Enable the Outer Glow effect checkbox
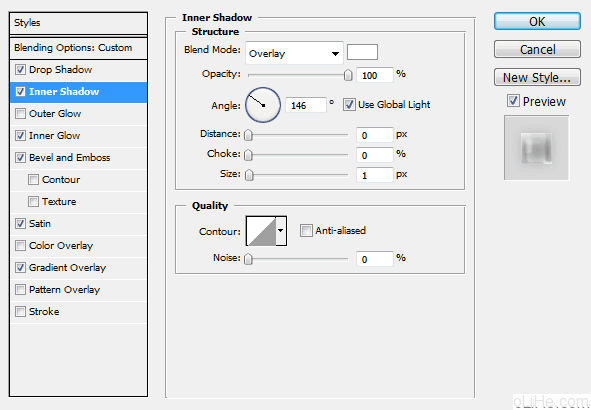 (20, 113)
